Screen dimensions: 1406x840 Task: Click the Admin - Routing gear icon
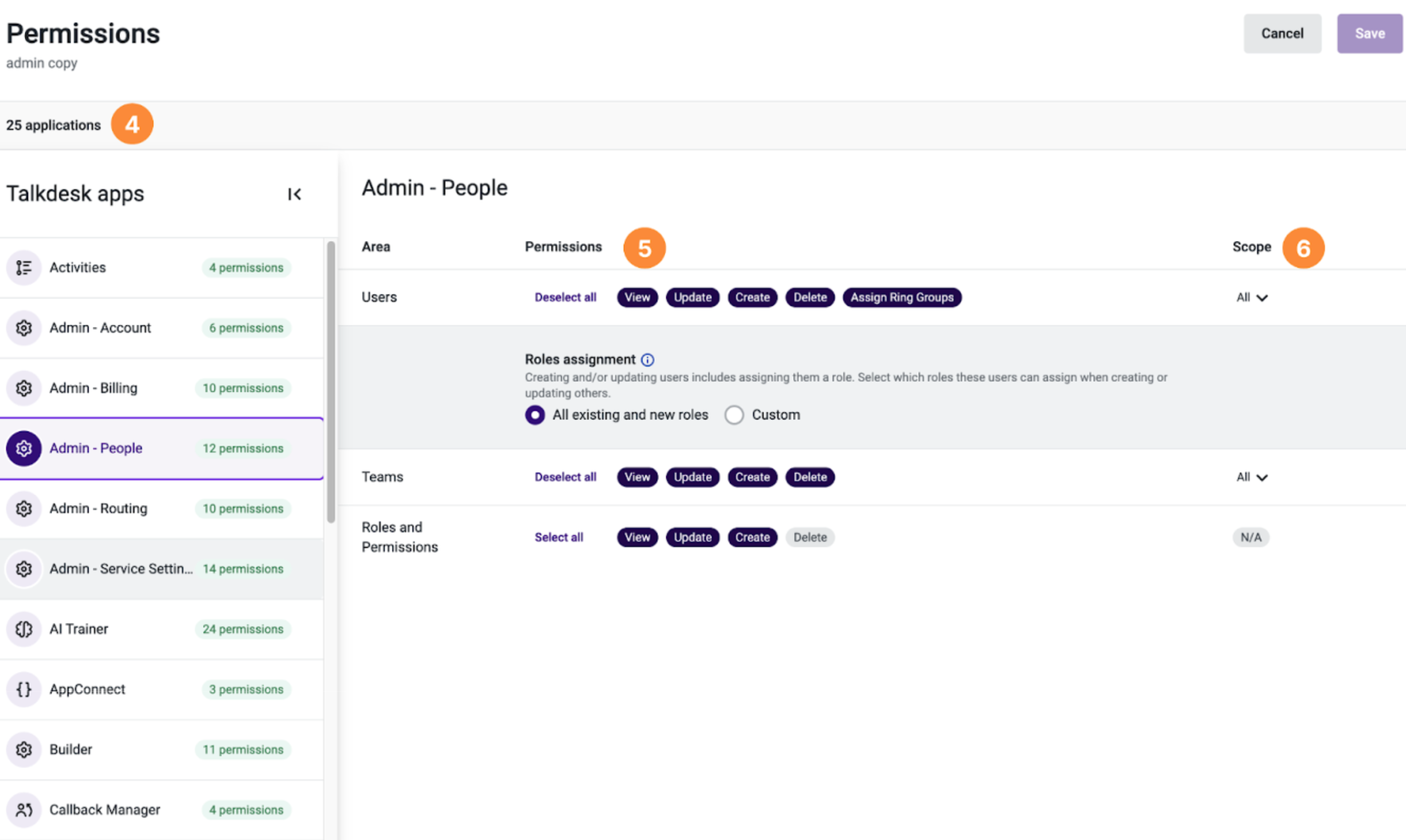24,508
